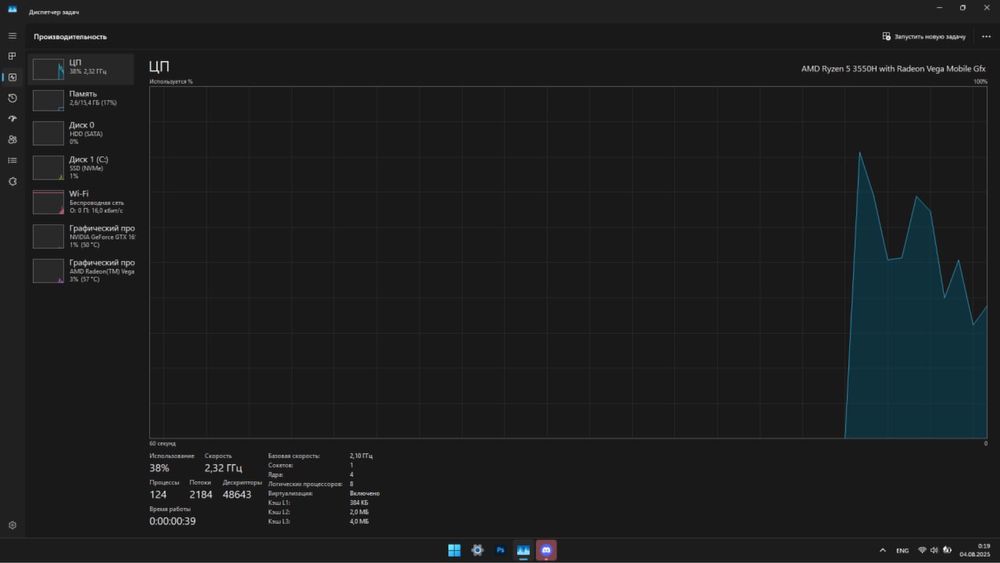The width and height of the screenshot is (1000, 563).
Task: Open Task Manager settings gear
Action: coord(12,525)
